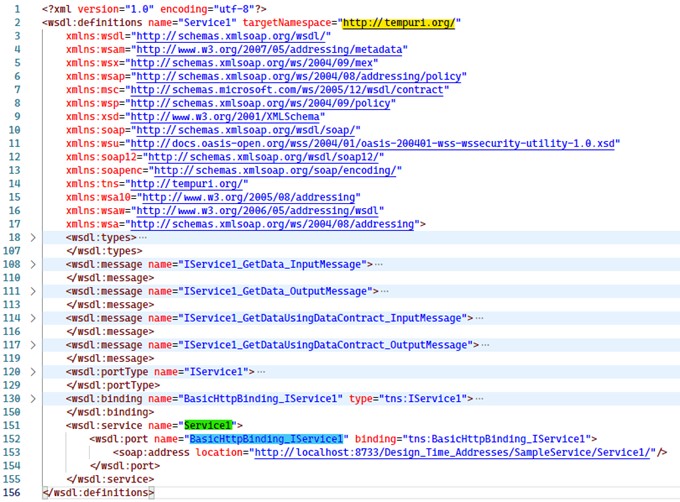Expand the GetDataUsingDataContract_OutputMessage fold arrow
Screen dimensions: 680x502
32,345
